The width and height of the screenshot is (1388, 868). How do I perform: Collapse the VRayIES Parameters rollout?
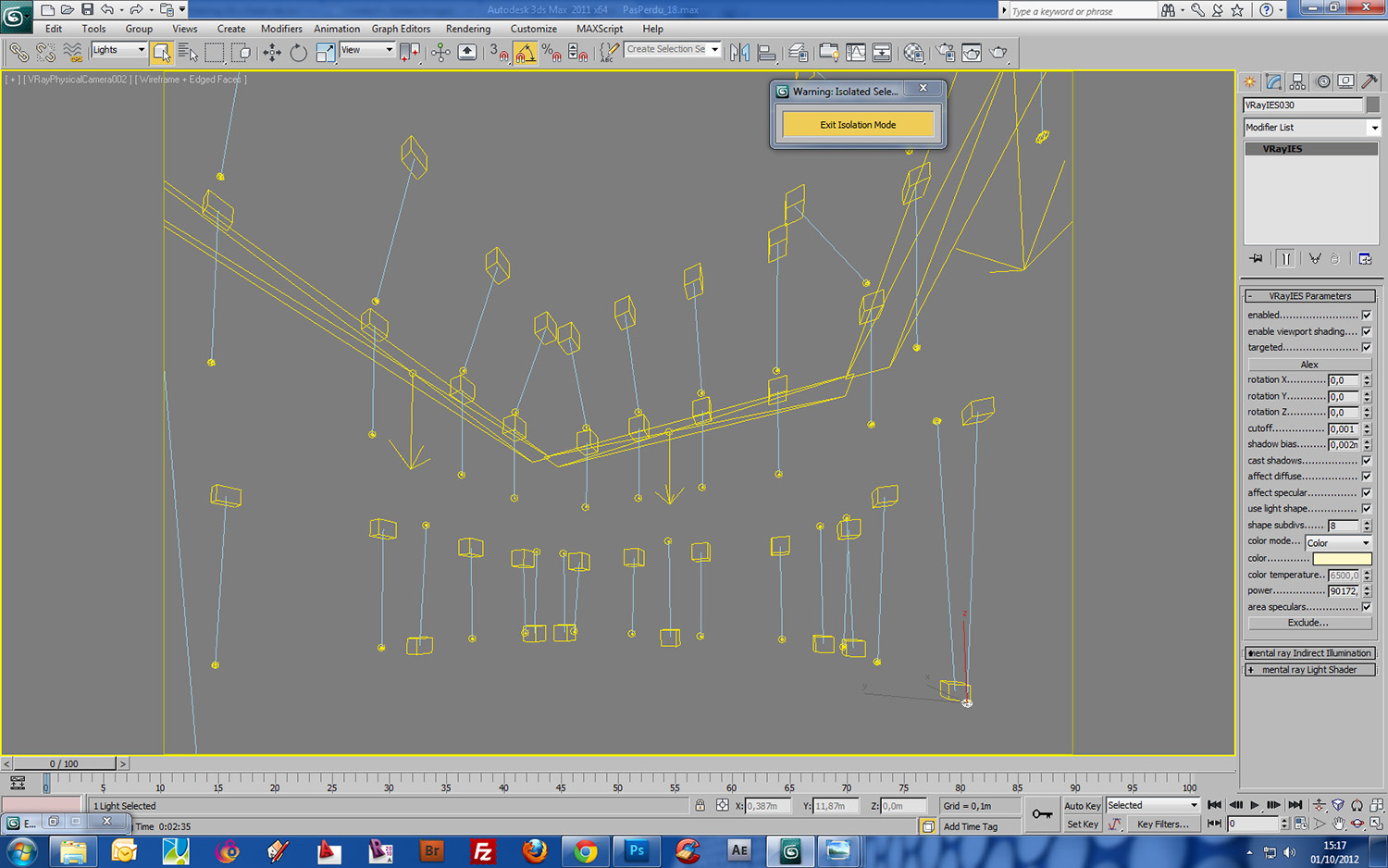click(x=1309, y=296)
